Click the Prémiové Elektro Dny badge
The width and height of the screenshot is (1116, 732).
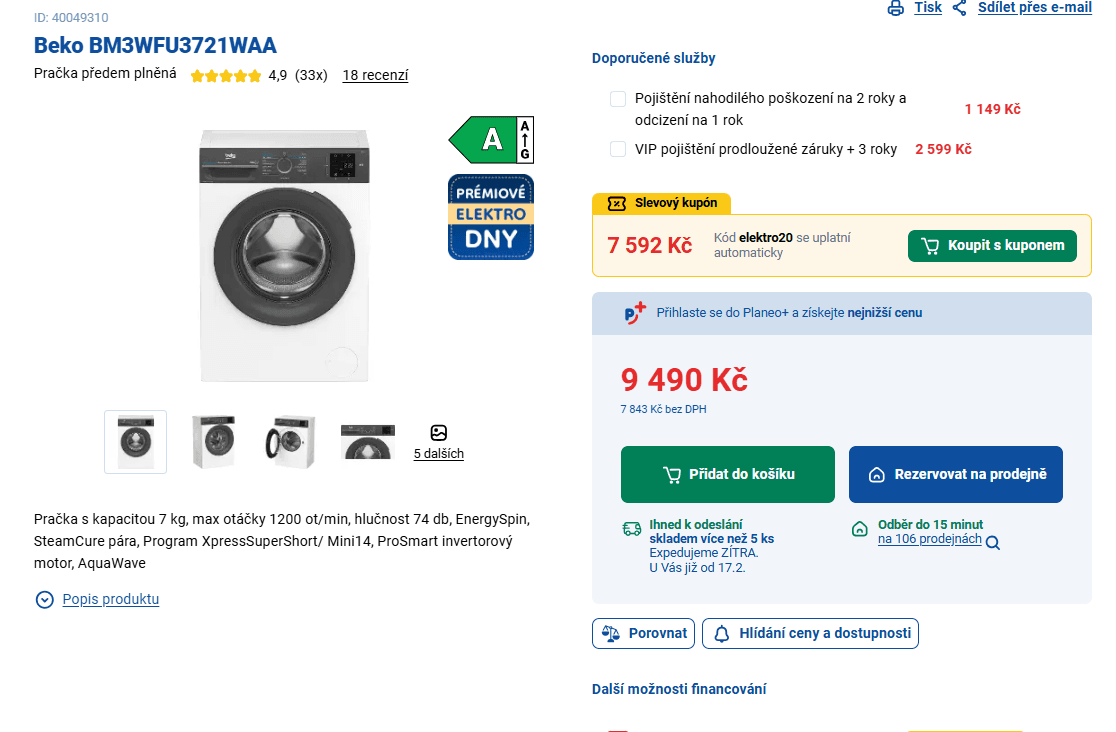(x=490, y=216)
